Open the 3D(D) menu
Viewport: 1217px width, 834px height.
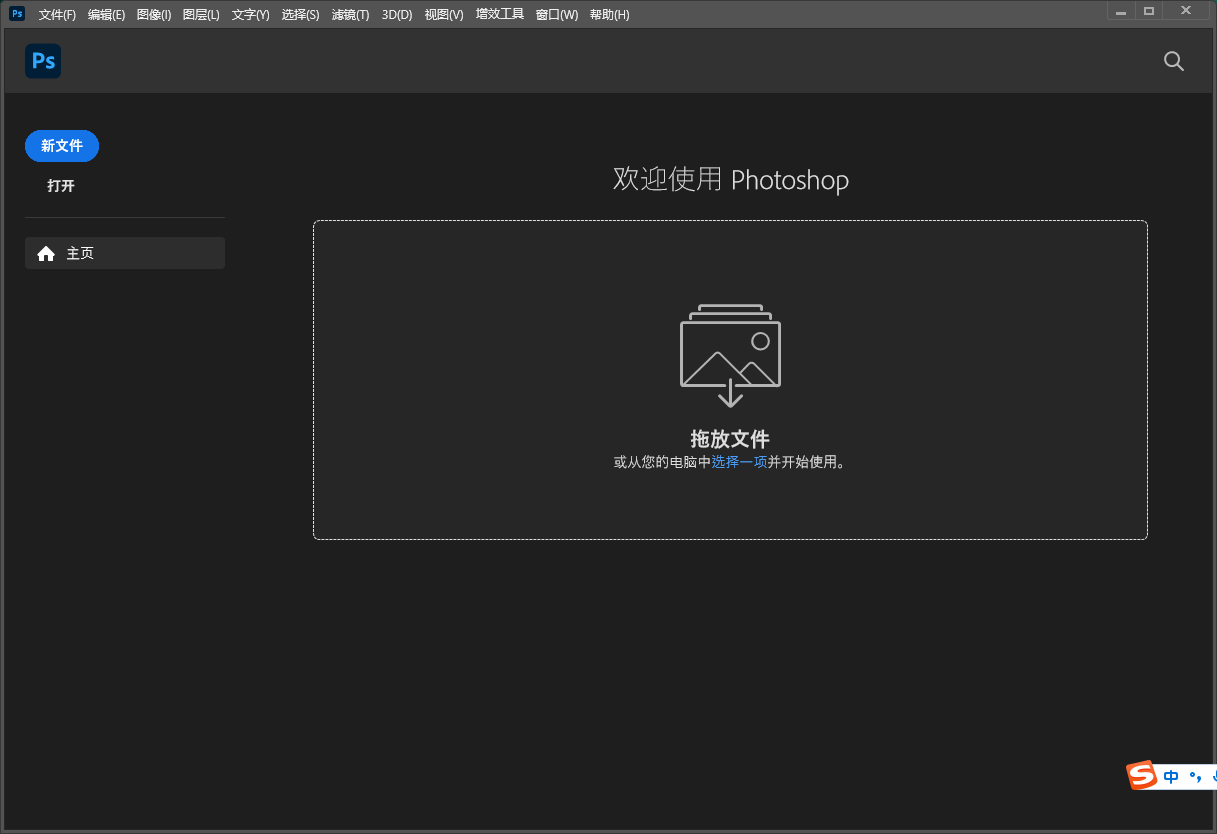pos(396,14)
